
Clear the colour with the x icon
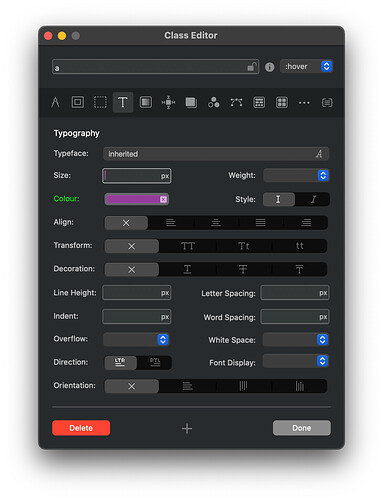163,199
